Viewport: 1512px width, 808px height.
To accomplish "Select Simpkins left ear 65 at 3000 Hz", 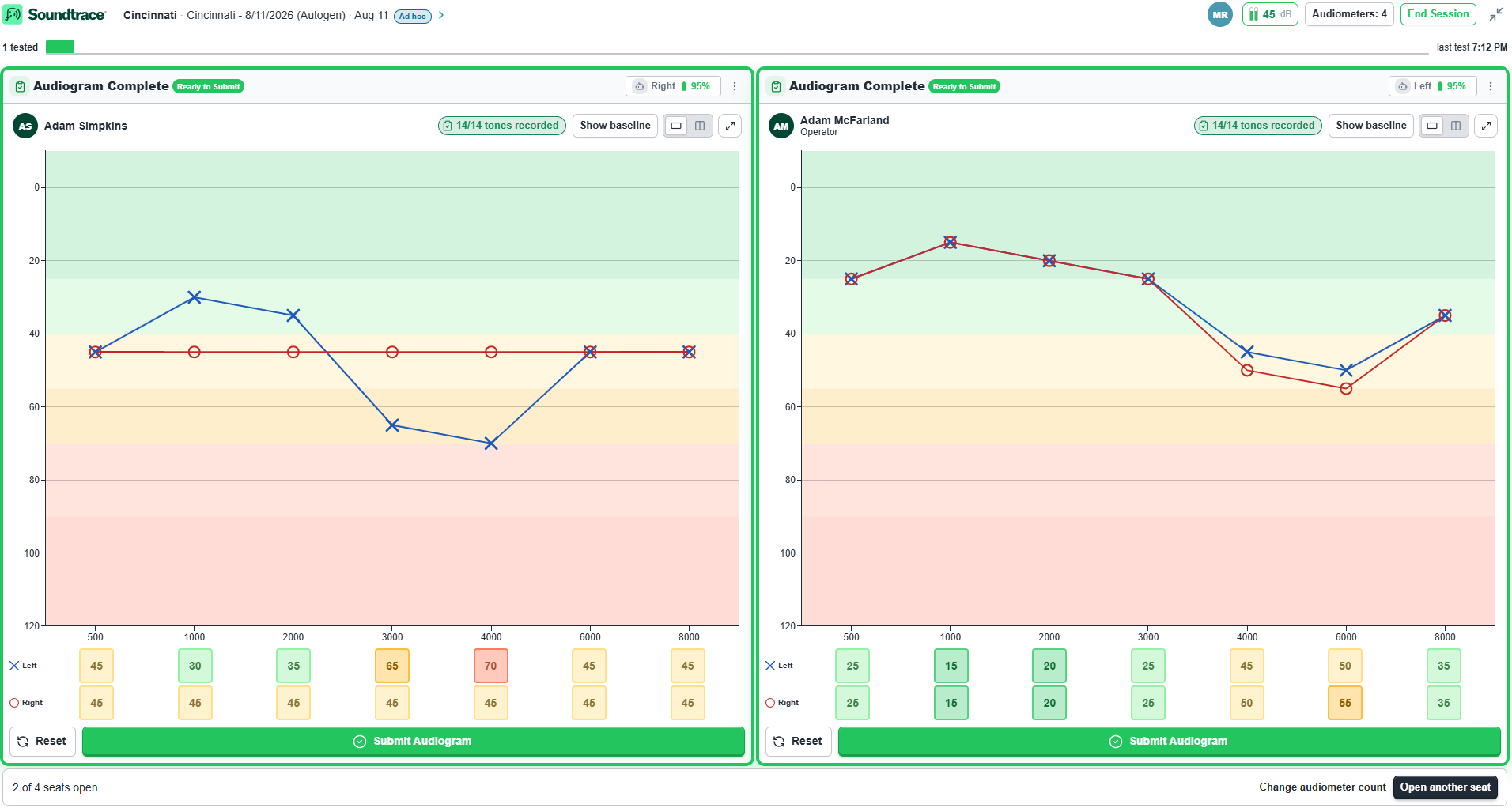I will click(392, 666).
